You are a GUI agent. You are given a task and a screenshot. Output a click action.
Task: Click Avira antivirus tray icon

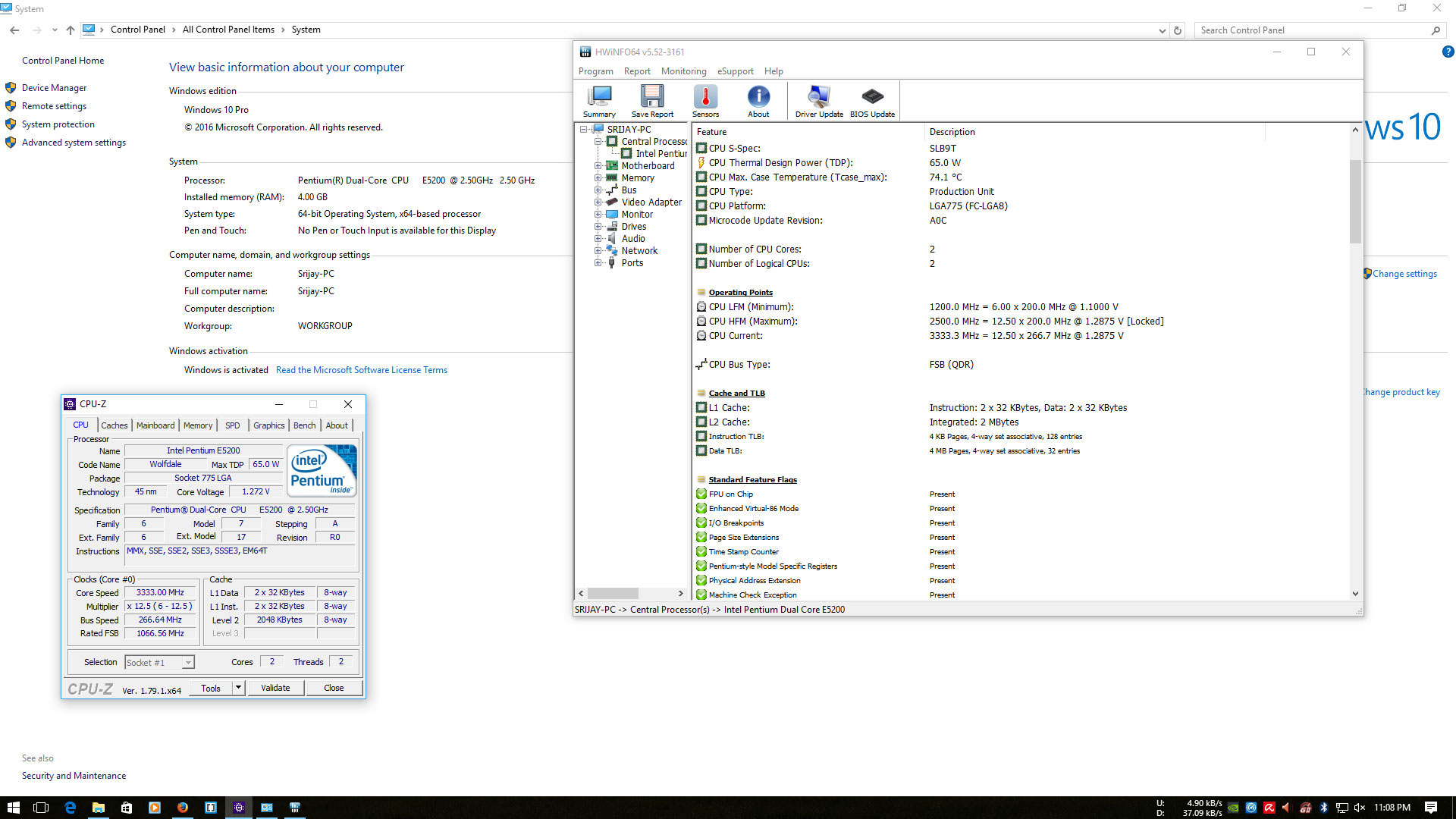tap(1269, 808)
